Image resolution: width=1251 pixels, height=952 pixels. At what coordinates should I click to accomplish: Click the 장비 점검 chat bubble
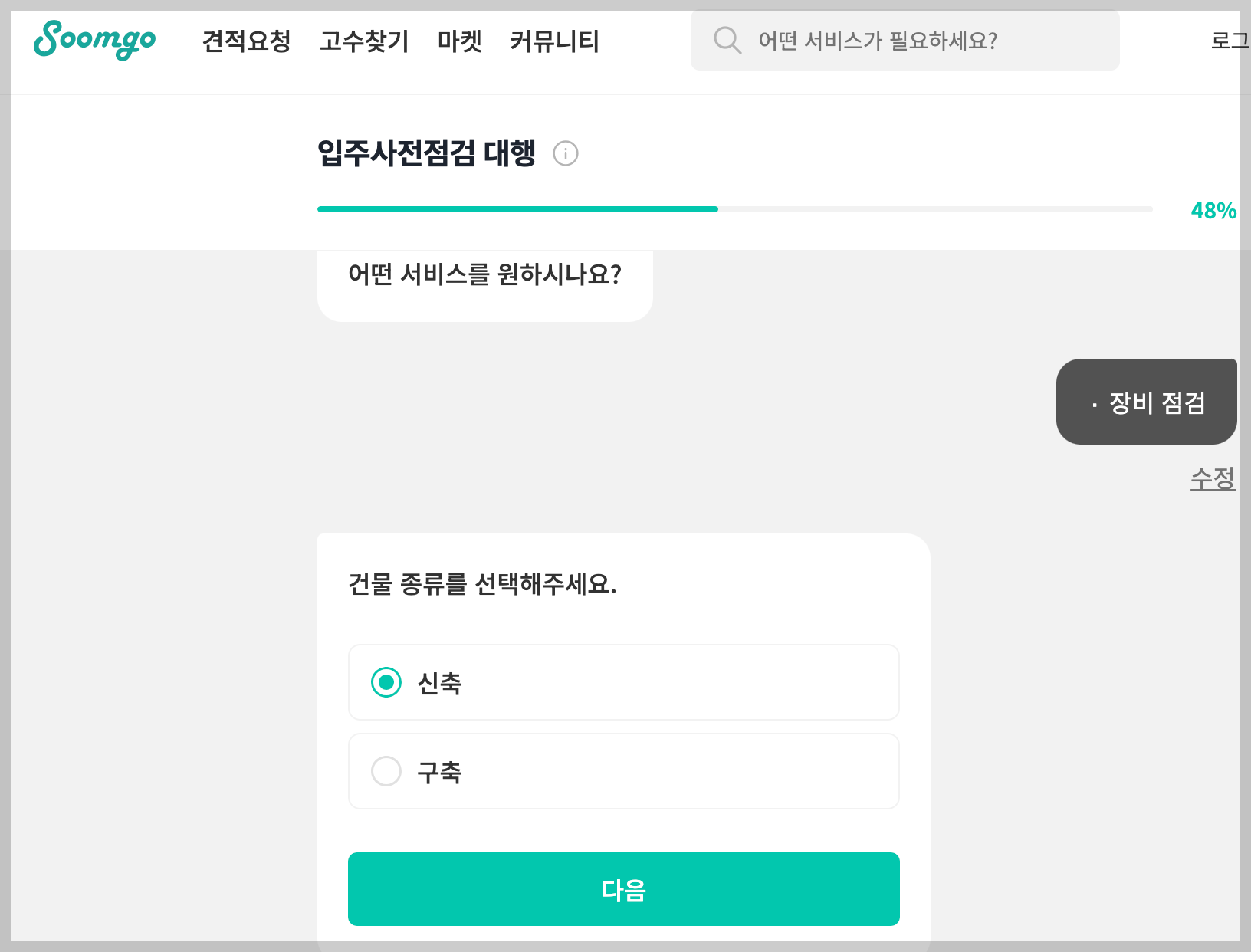[x=1147, y=402]
